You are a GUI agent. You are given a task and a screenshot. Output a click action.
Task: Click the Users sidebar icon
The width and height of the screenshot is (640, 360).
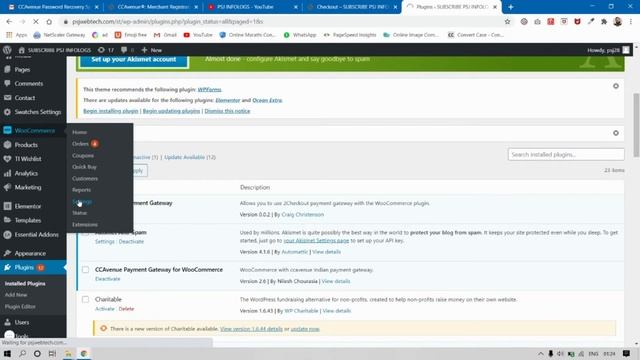[x=7, y=322]
